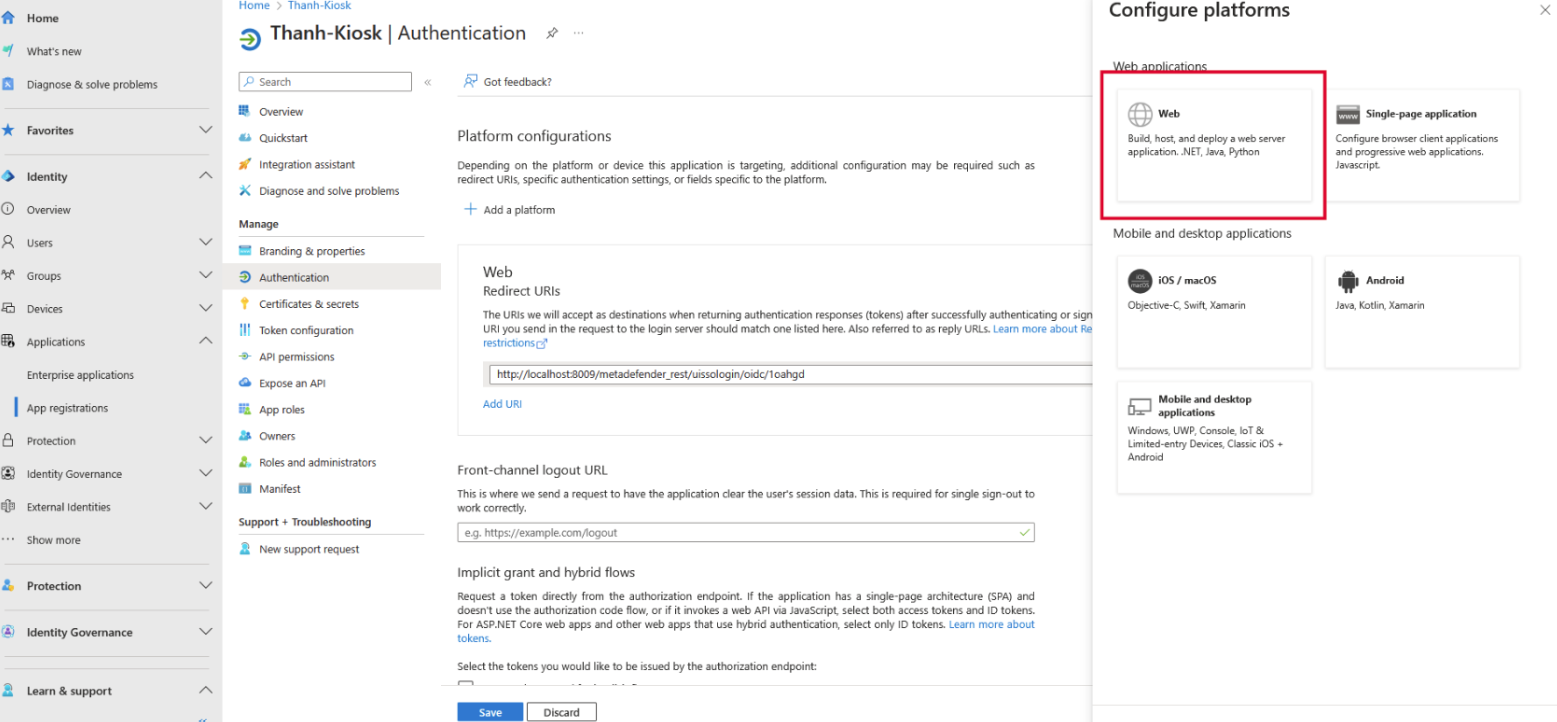Viewport: 1557px width, 722px height.
Task: Expand the Users chevron
Action: (x=206, y=242)
